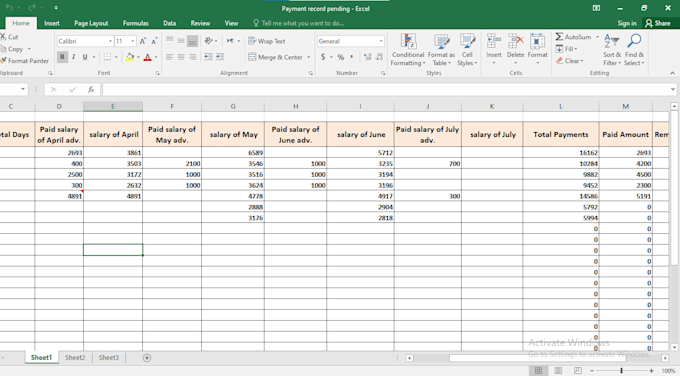Screen dimensions: 680x376
Task: Open Sort & Filter menu
Action: tap(611, 50)
